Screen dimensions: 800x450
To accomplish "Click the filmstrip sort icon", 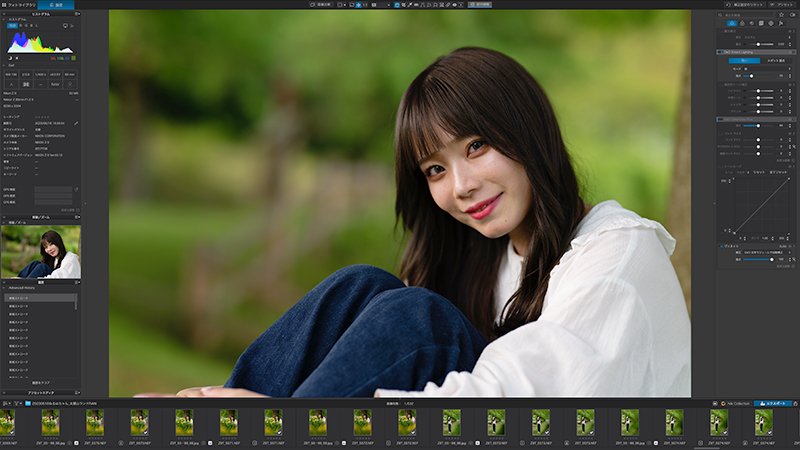I will pos(5,403).
